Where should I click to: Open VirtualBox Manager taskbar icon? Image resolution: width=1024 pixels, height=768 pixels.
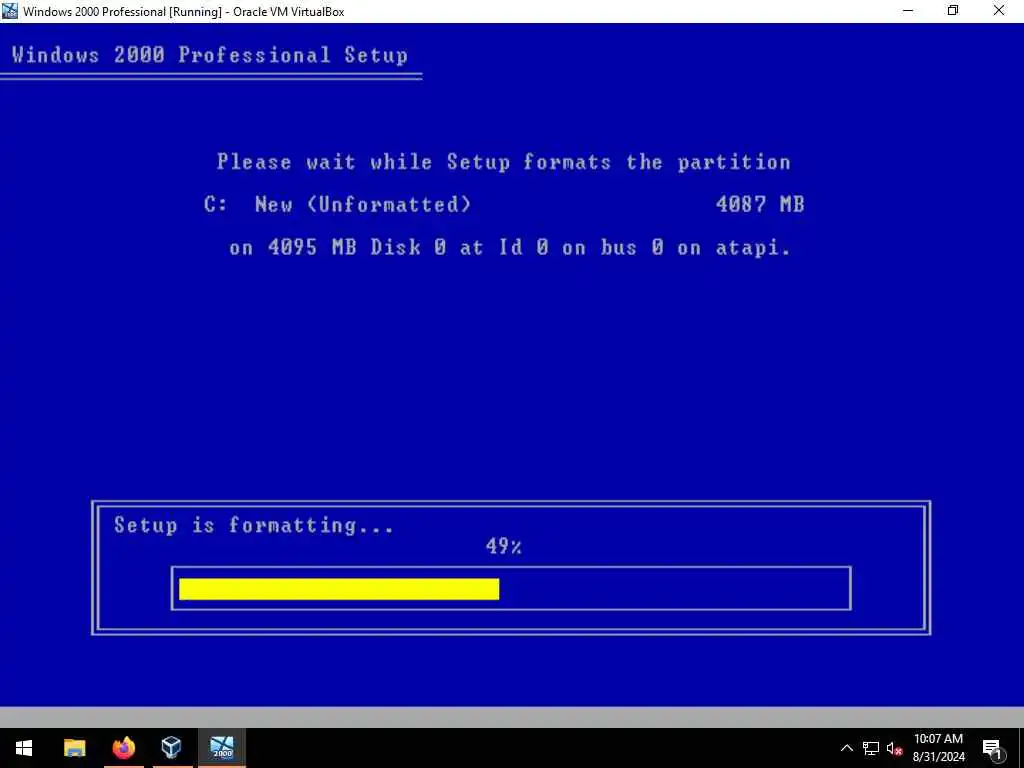172,748
